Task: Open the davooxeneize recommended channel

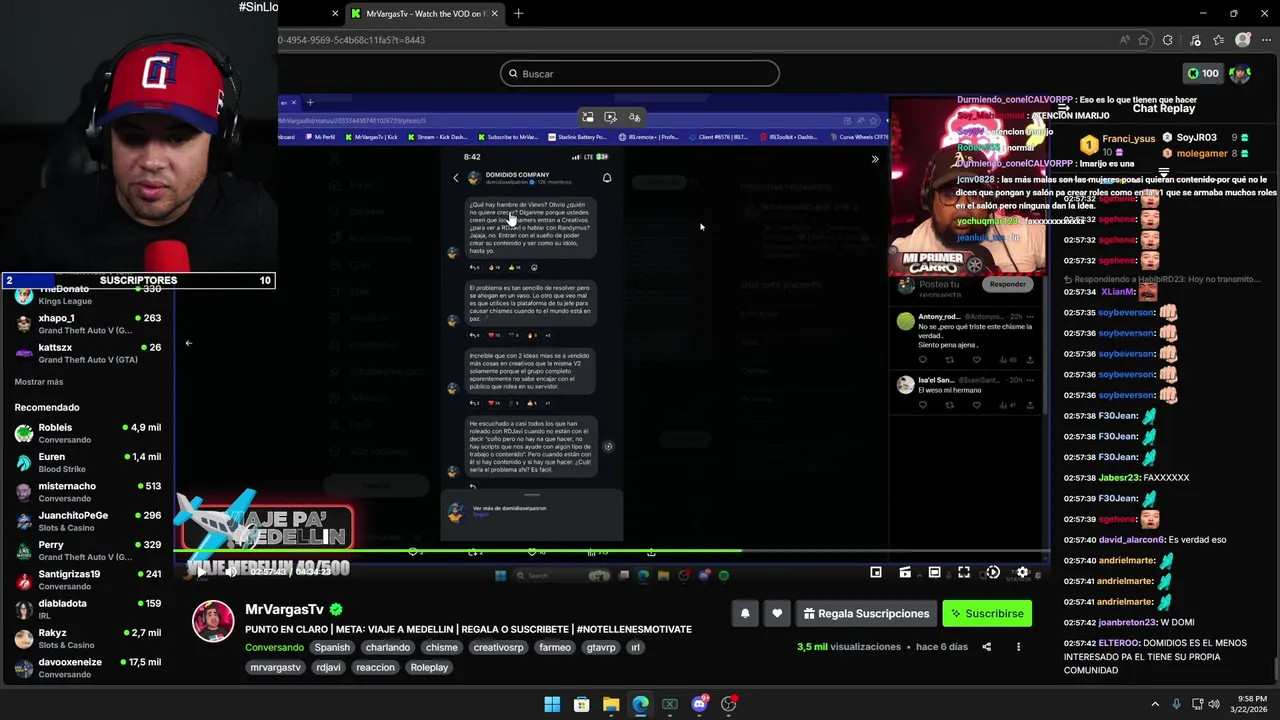Action: [88, 668]
